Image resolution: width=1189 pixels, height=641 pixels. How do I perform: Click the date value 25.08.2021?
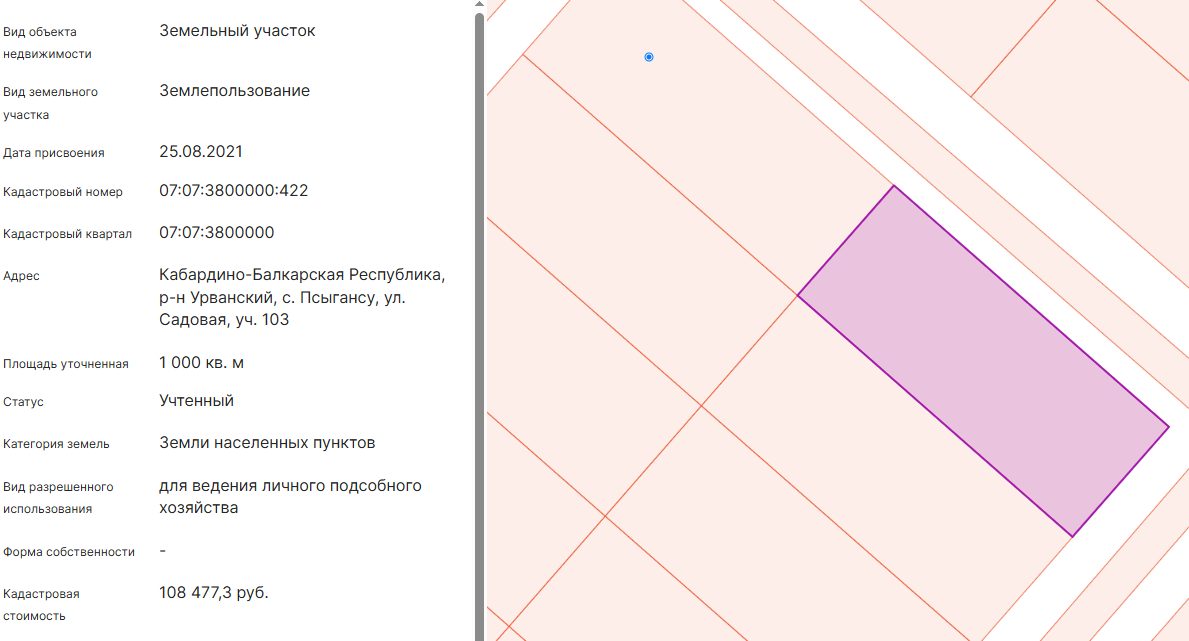click(x=201, y=151)
